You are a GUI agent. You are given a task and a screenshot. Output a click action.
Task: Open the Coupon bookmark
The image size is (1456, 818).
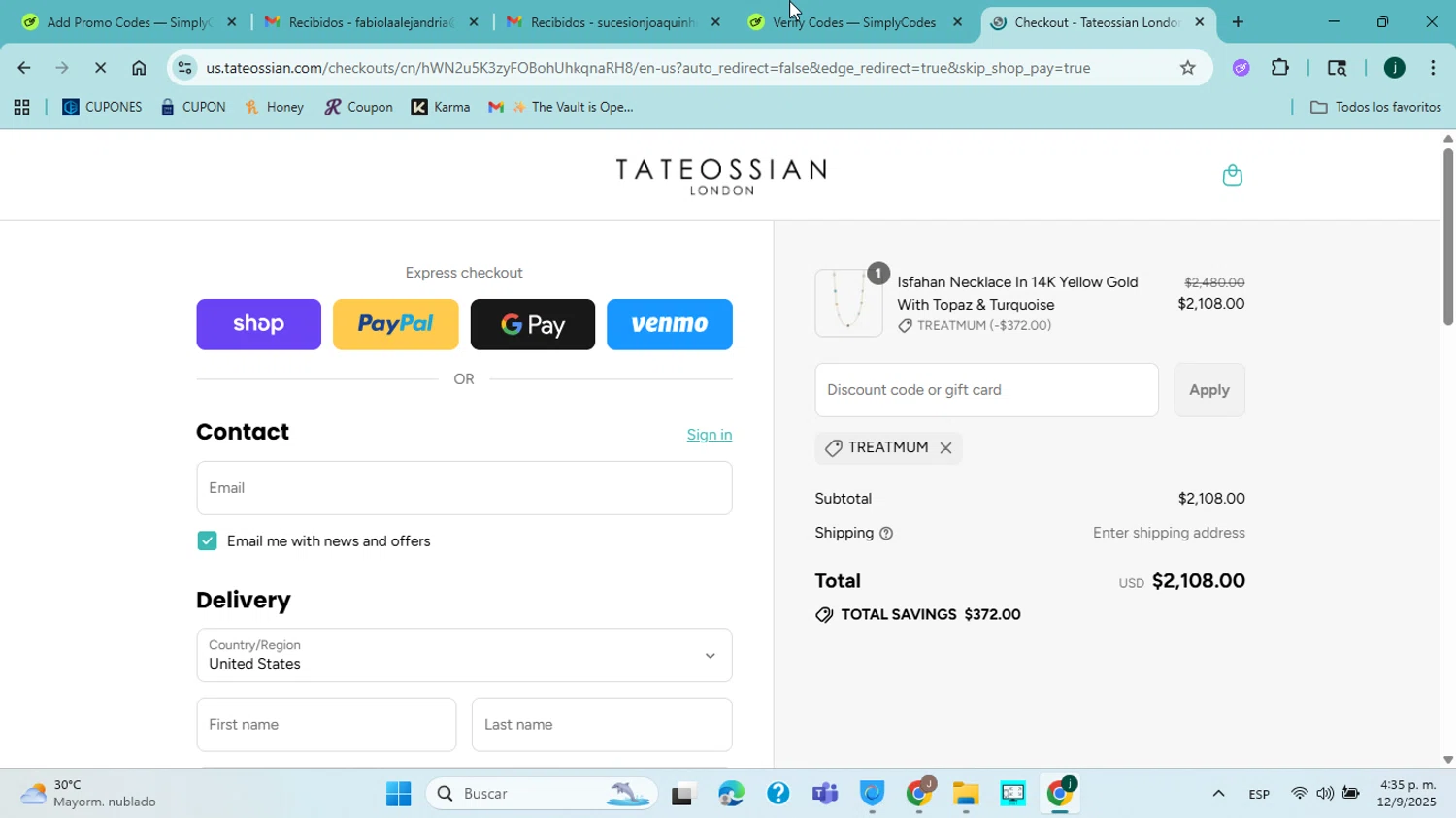tap(359, 108)
